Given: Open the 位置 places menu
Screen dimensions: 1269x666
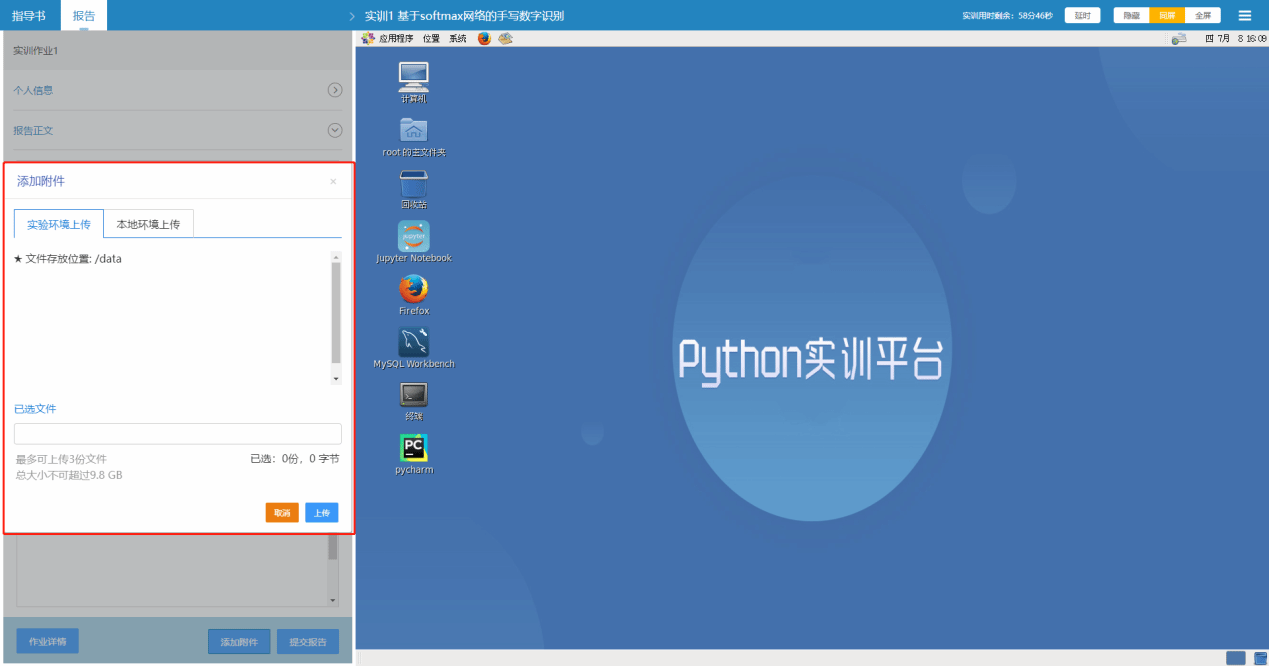Looking at the screenshot, I should [x=431, y=38].
